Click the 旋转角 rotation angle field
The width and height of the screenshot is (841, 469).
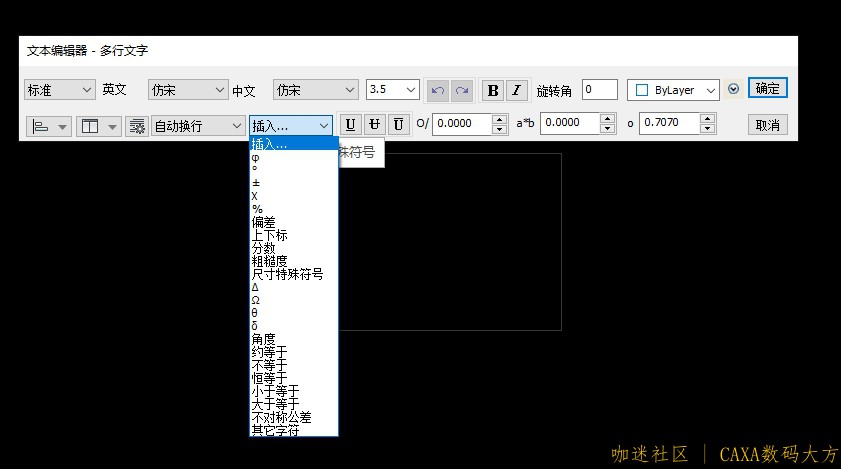click(x=600, y=90)
